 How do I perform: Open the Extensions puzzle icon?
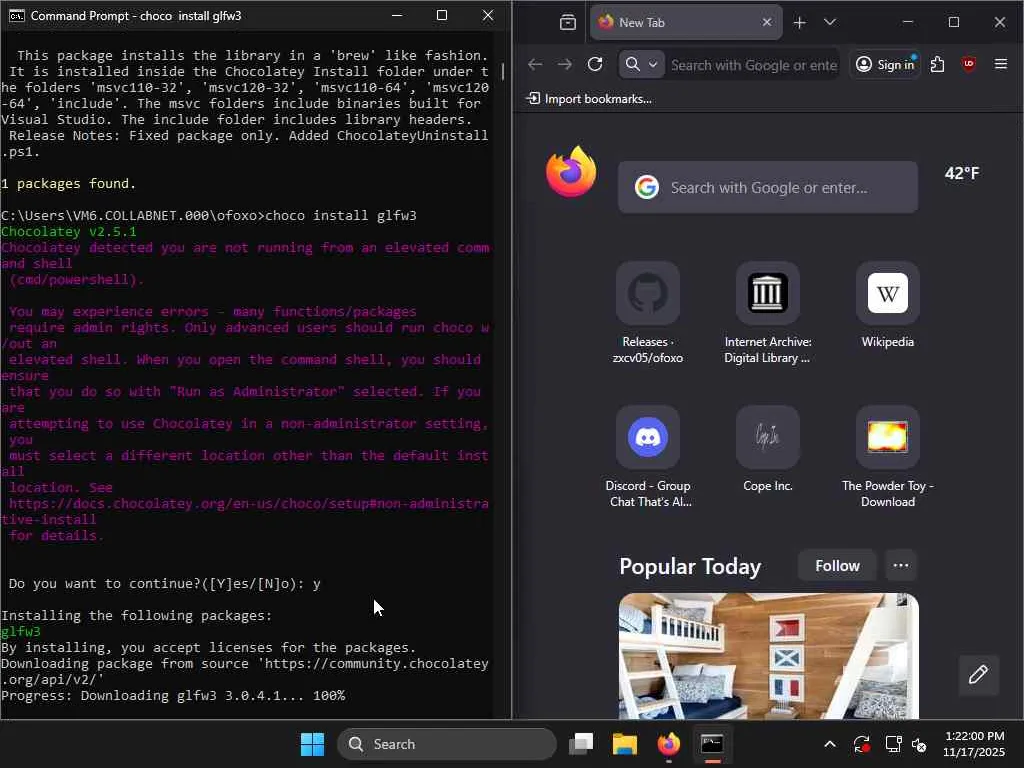[937, 64]
